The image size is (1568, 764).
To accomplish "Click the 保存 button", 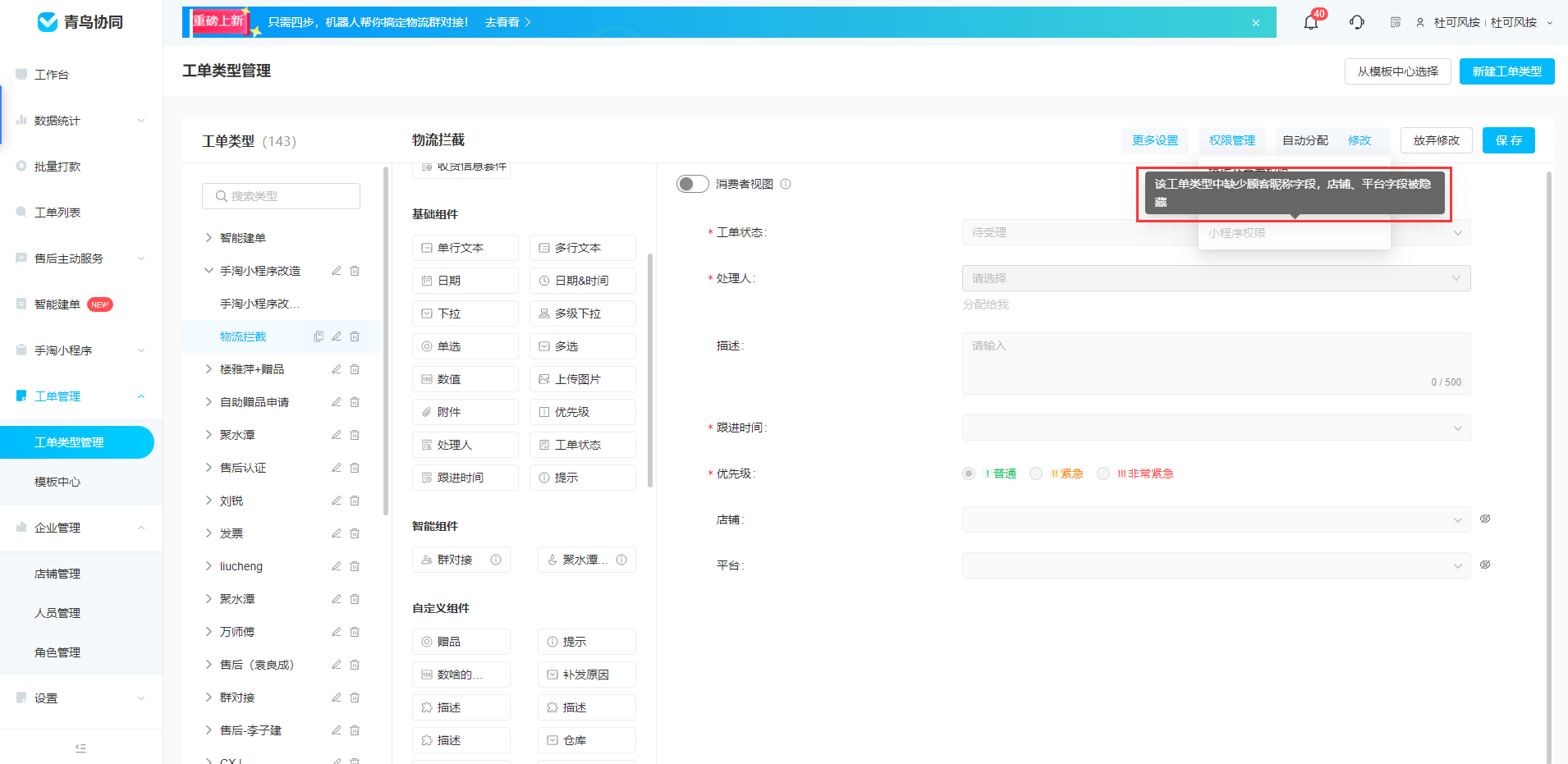I will 1508,140.
